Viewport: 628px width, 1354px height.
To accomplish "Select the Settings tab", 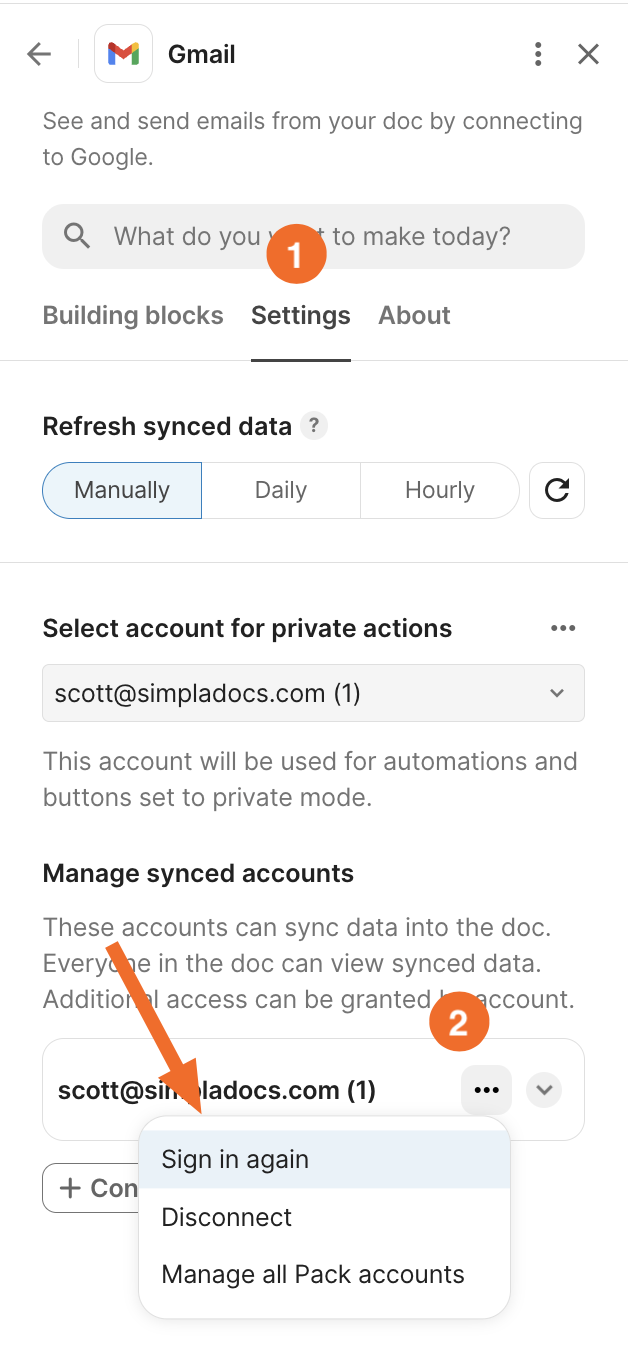I will point(301,316).
